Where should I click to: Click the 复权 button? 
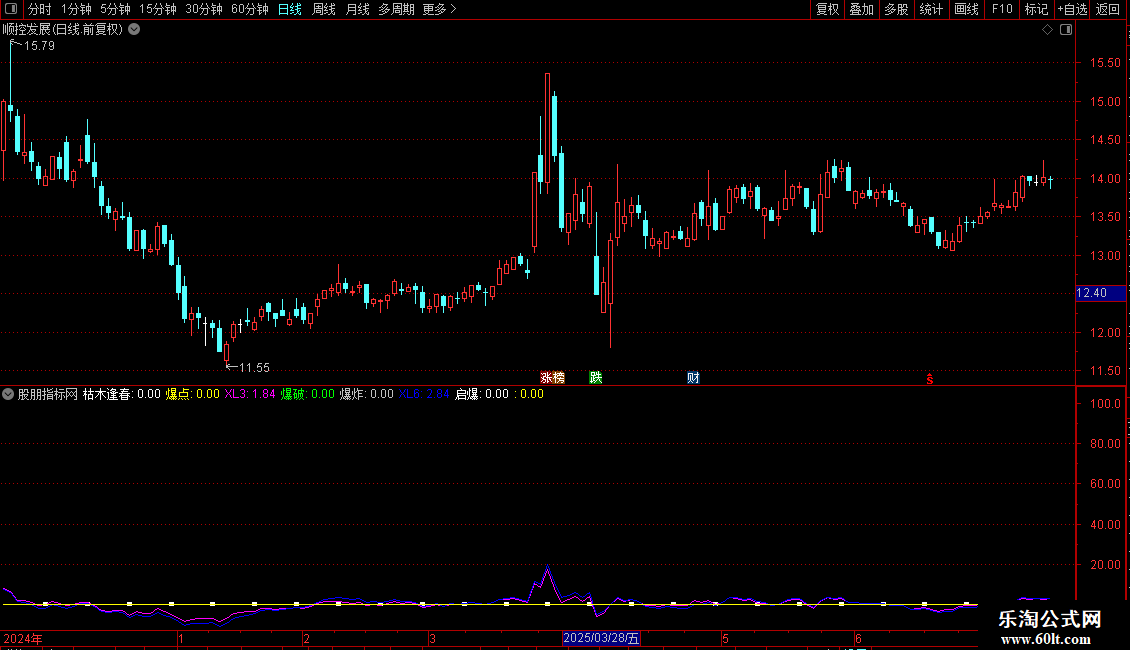click(827, 9)
